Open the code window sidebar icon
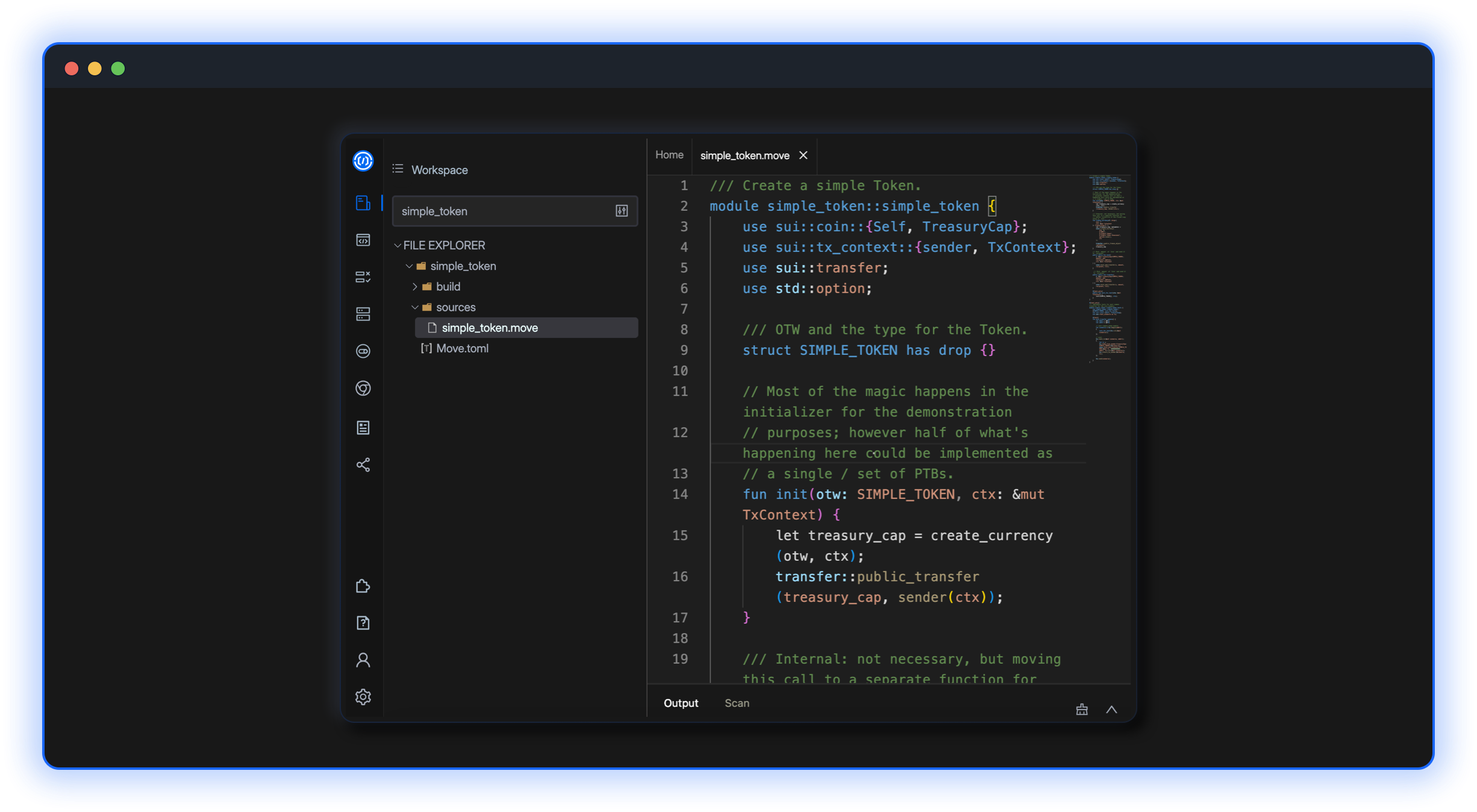The height and width of the screenshot is (812, 1477). [363, 240]
